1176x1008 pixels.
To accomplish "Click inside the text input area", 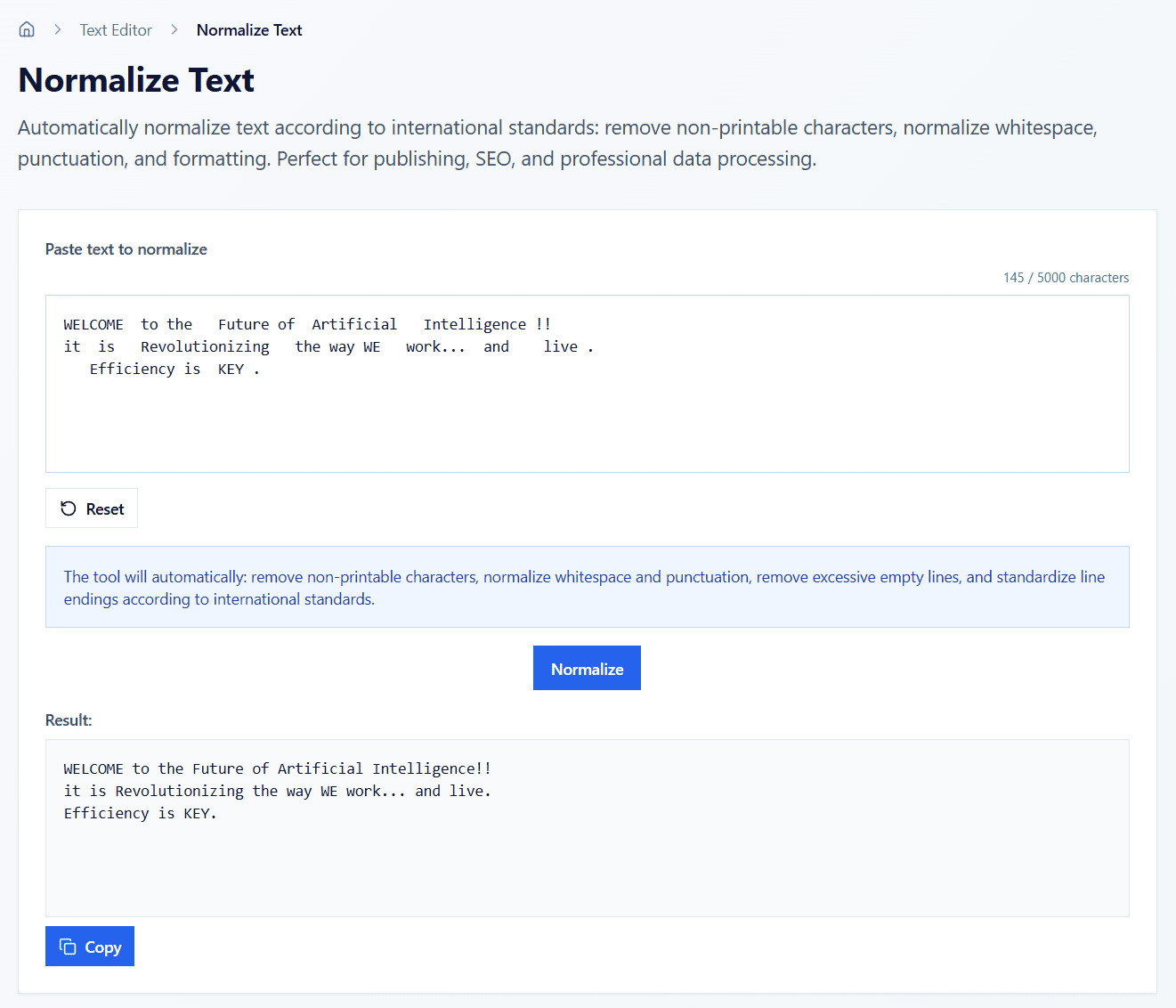I will [587, 383].
